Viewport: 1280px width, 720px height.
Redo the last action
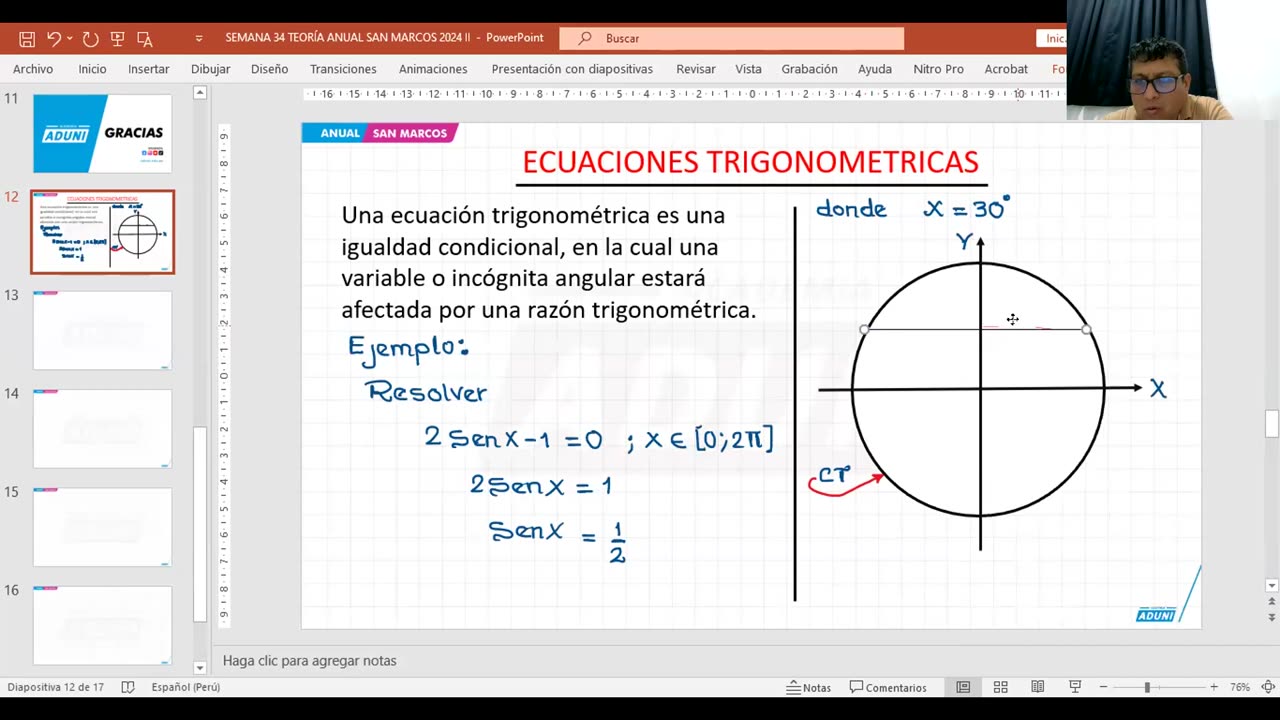(90, 39)
